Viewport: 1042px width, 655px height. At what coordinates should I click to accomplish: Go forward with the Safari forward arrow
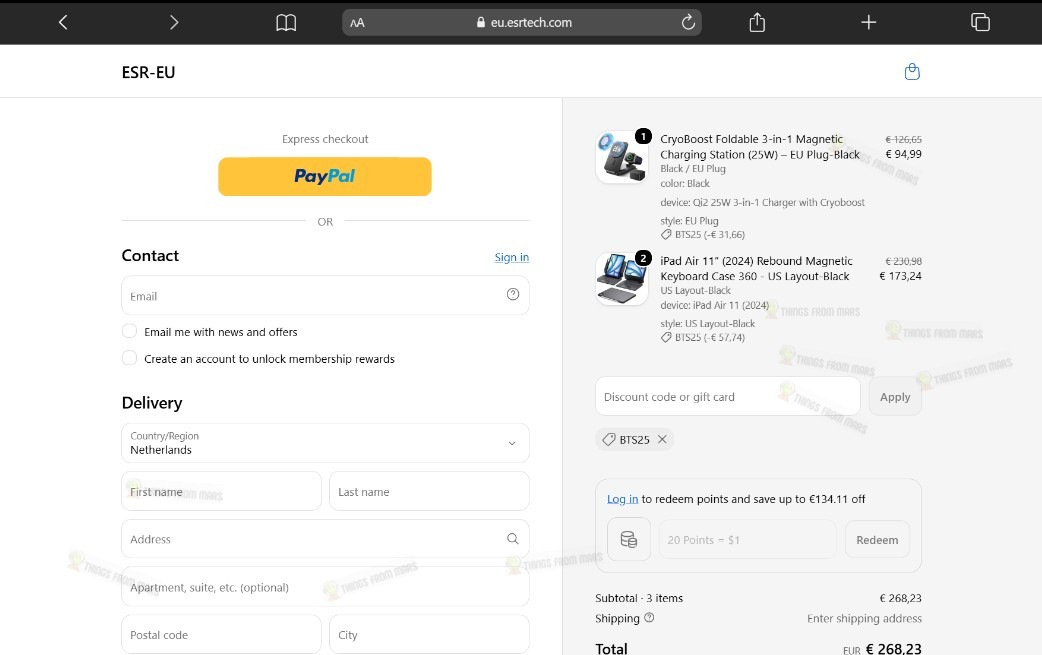click(174, 23)
